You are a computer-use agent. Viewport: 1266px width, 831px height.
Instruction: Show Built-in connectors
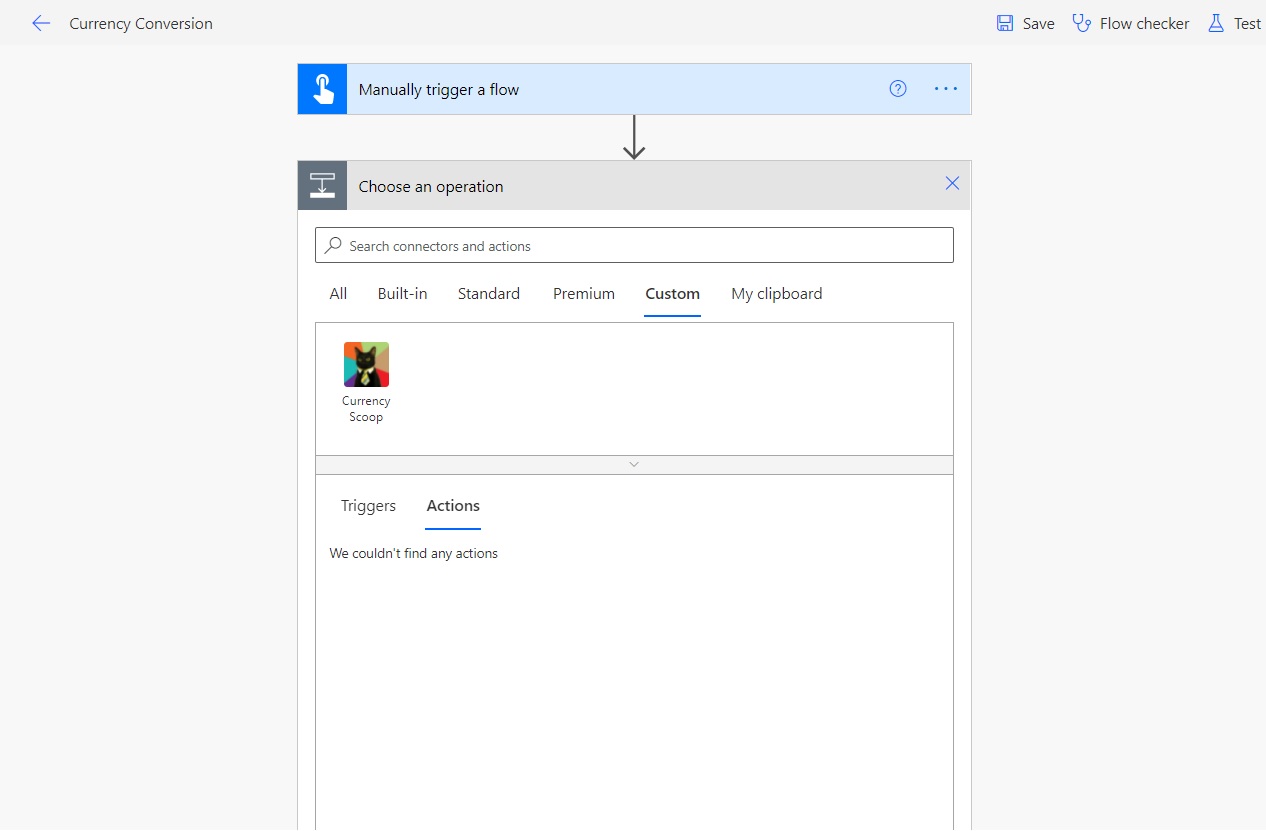pos(402,293)
